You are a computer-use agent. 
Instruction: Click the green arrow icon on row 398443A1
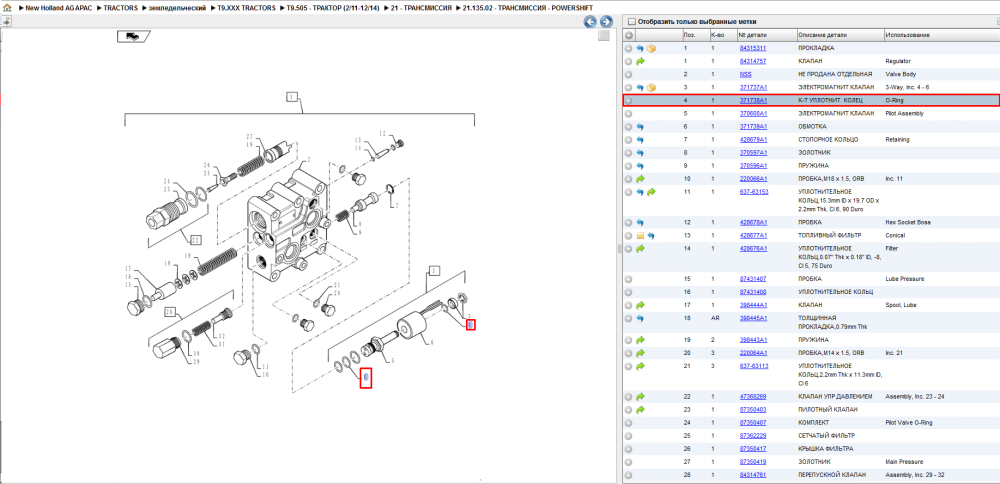(x=640, y=340)
